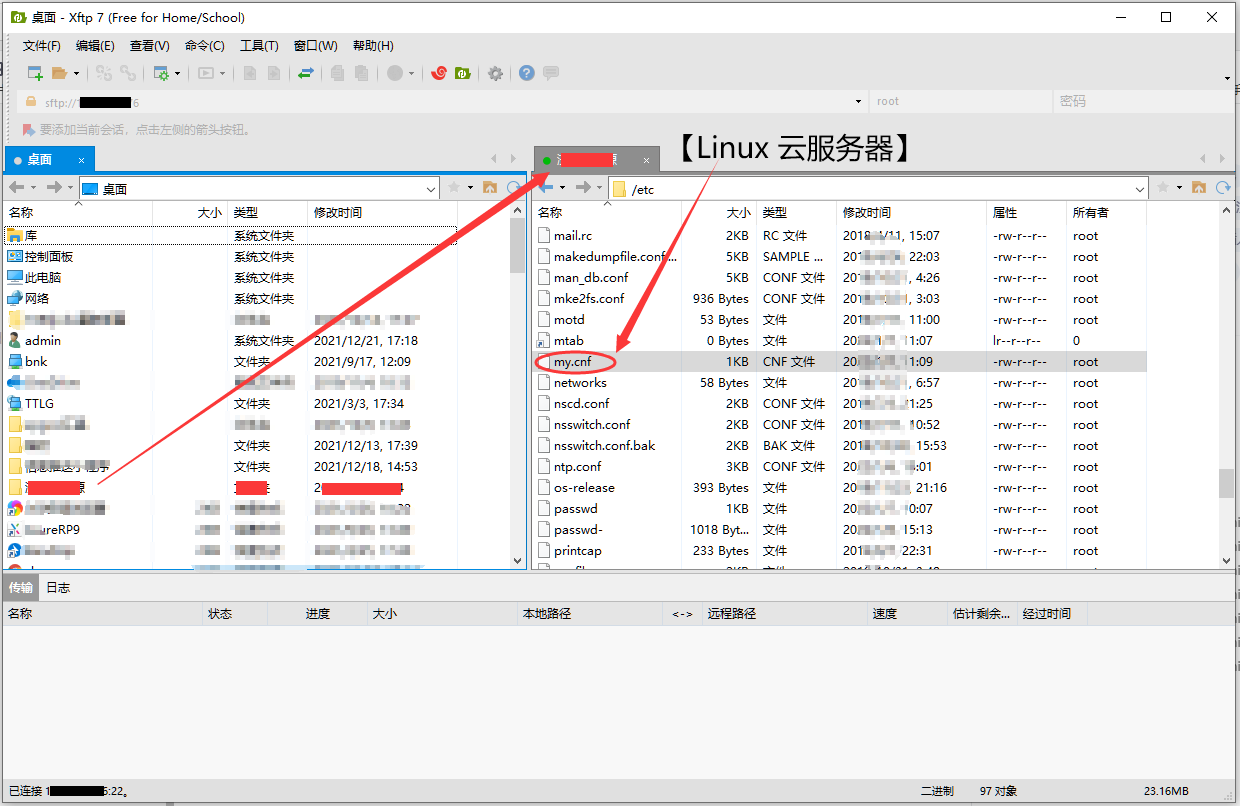Click the remote pane bookmark star
The width and height of the screenshot is (1240, 806).
1164,187
